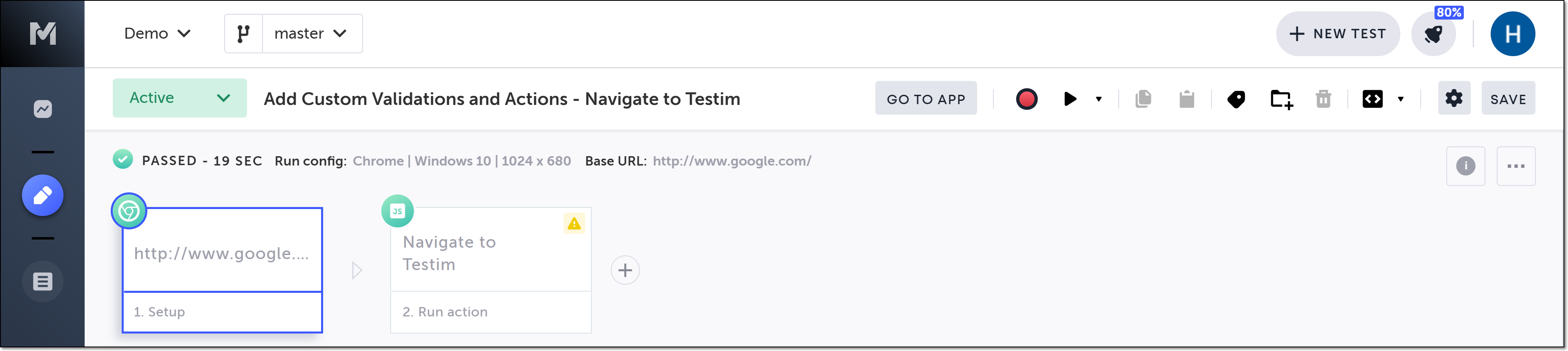Click the paste clipboard icon
The image size is (1568, 351).
point(1186,99)
